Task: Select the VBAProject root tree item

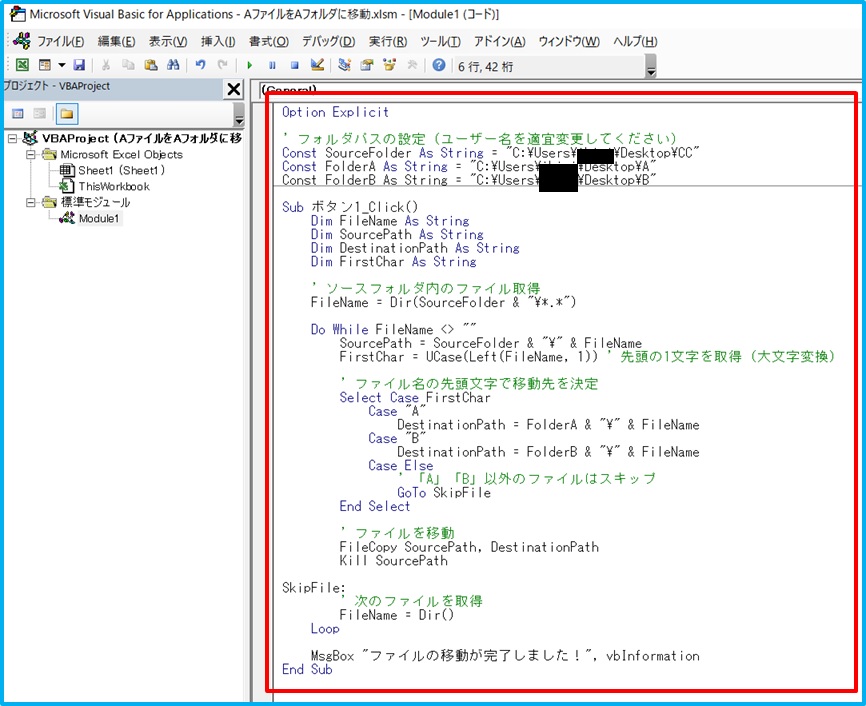Action: [141, 138]
